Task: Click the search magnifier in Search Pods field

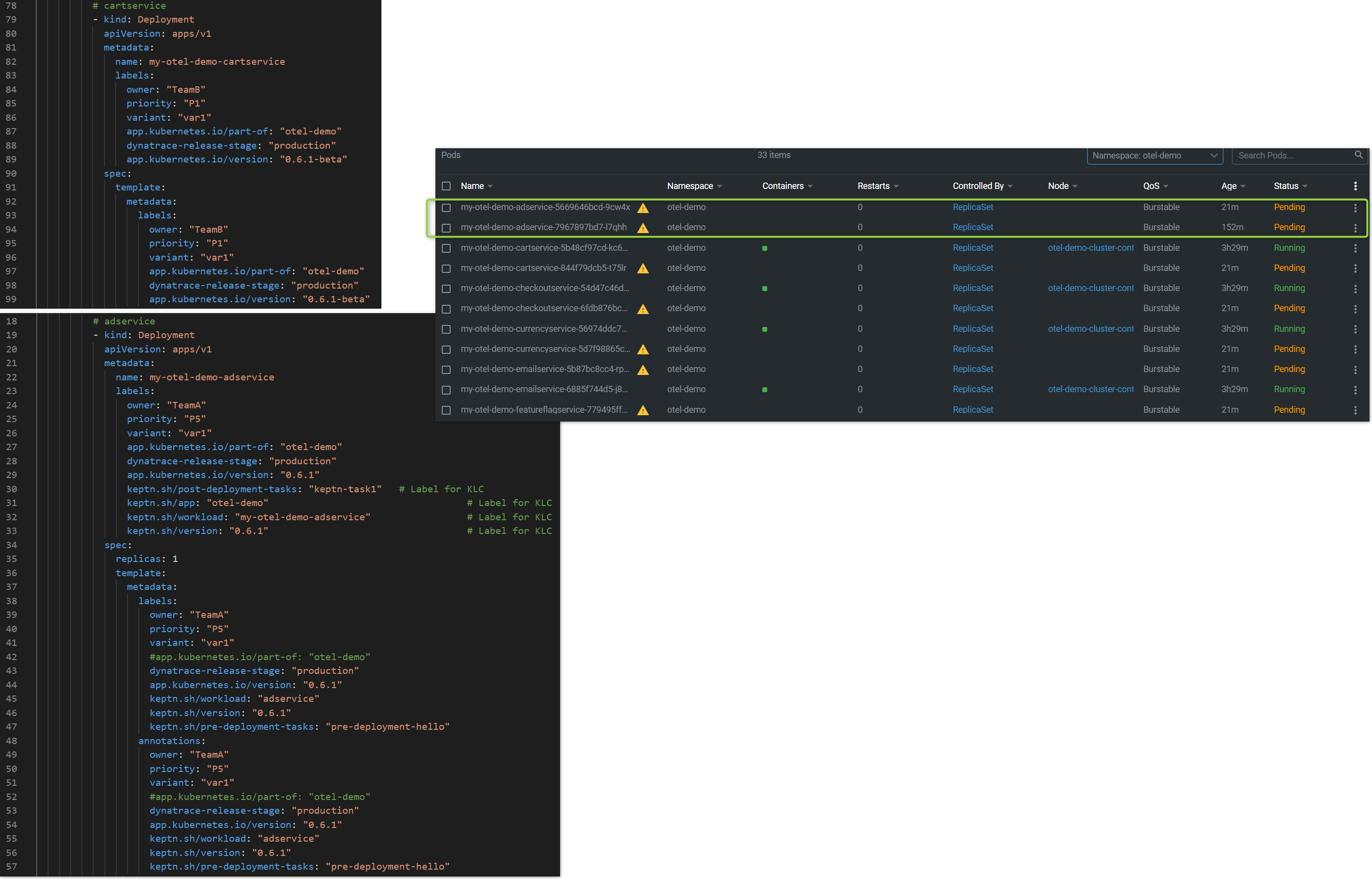Action: coord(1359,155)
